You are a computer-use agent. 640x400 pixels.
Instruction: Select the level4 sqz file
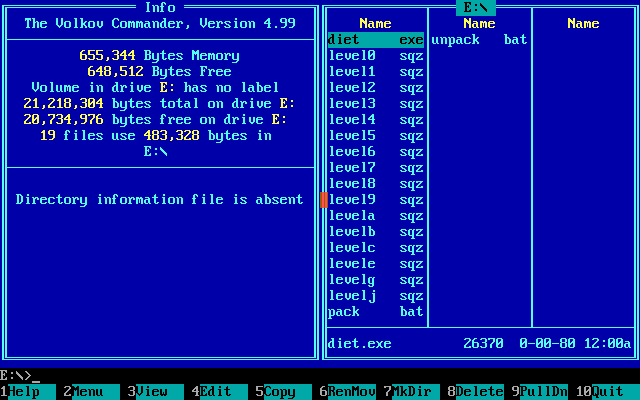pos(376,120)
